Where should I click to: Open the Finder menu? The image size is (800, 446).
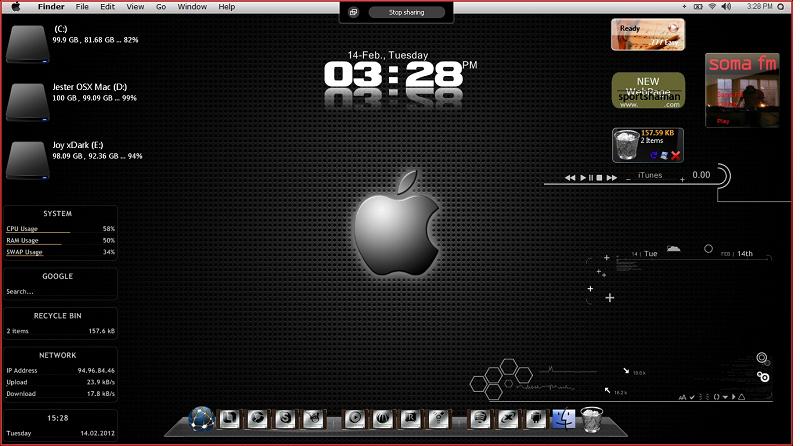tap(51, 7)
